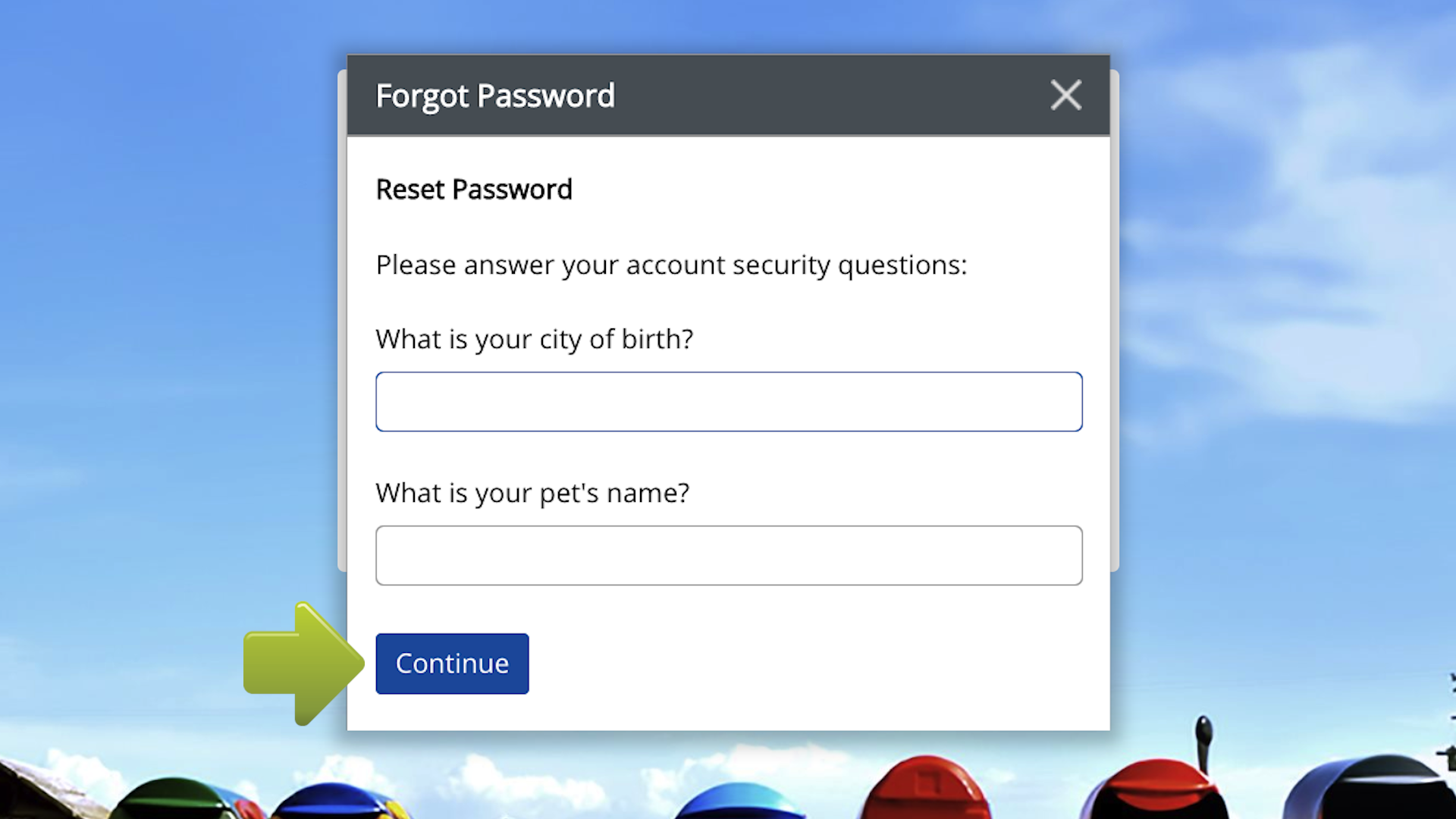Focus the empty pet's name text box
1456x819 pixels.
click(x=728, y=555)
